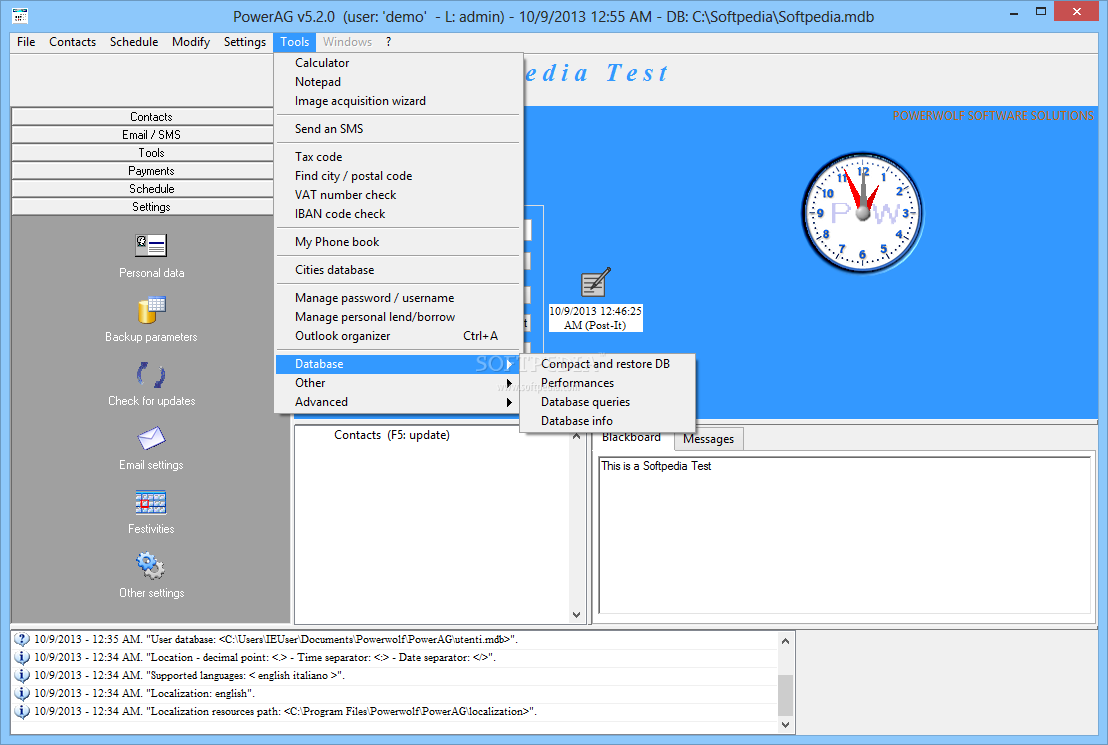
Task: Click the info icon on Location log row
Action: (x=22, y=657)
